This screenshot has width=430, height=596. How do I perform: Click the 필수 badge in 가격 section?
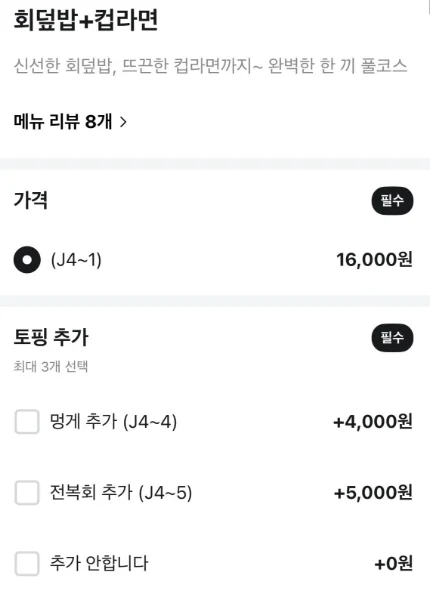click(x=392, y=201)
